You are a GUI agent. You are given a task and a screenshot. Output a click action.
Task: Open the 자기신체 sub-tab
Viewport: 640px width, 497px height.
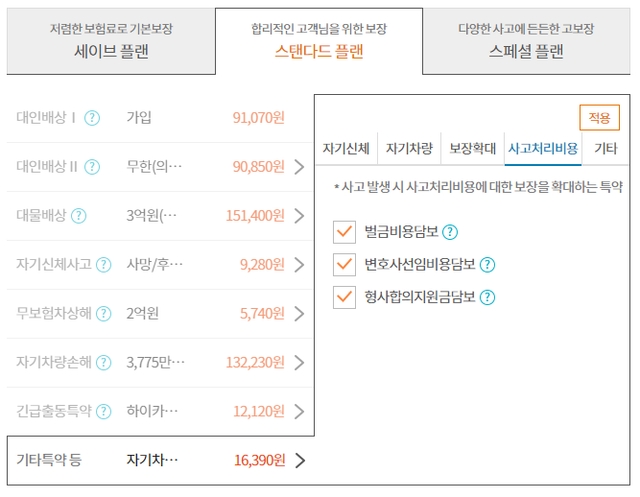coord(346,148)
